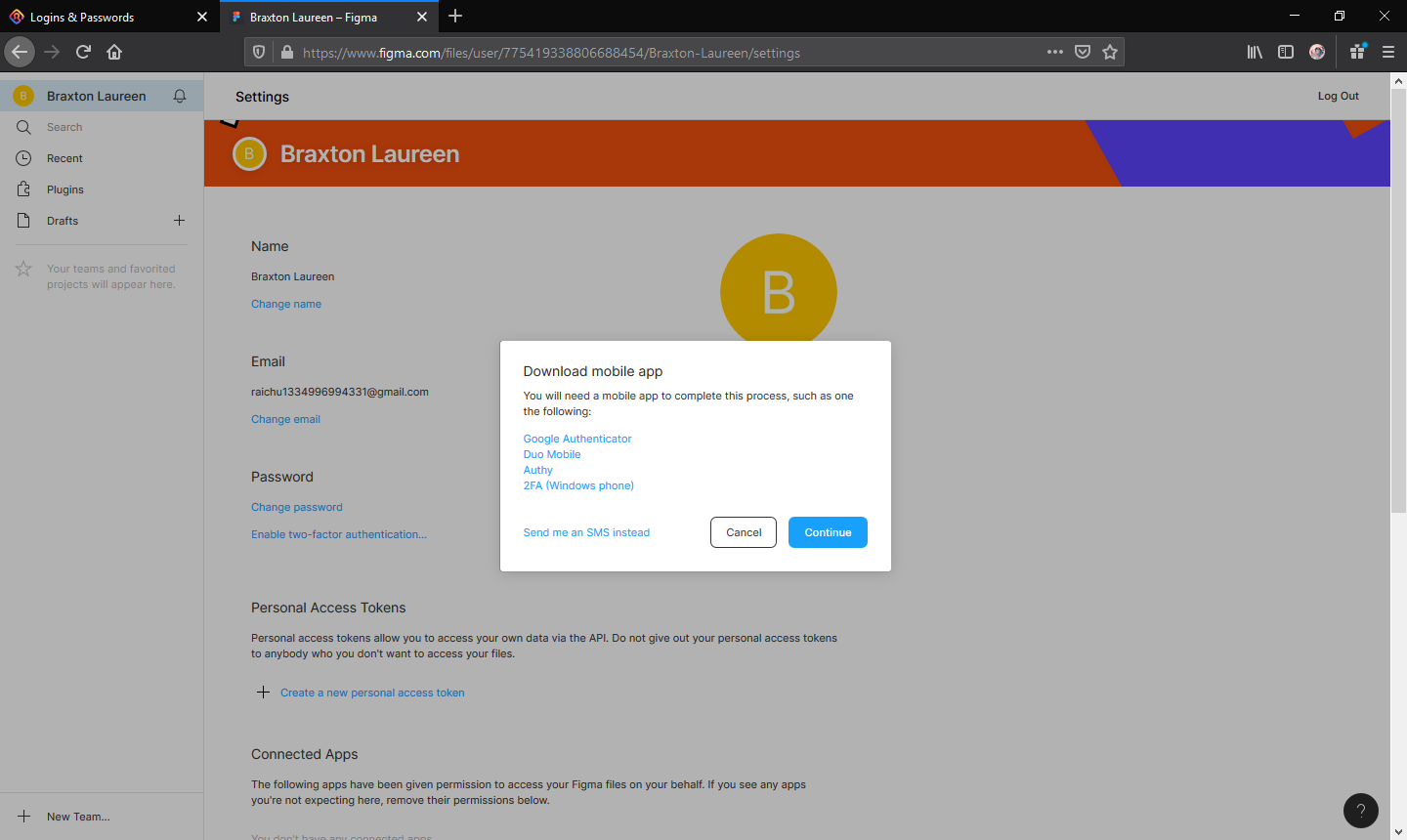Create a new personal access token
This screenshot has width=1407, height=840.
tap(372, 693)
